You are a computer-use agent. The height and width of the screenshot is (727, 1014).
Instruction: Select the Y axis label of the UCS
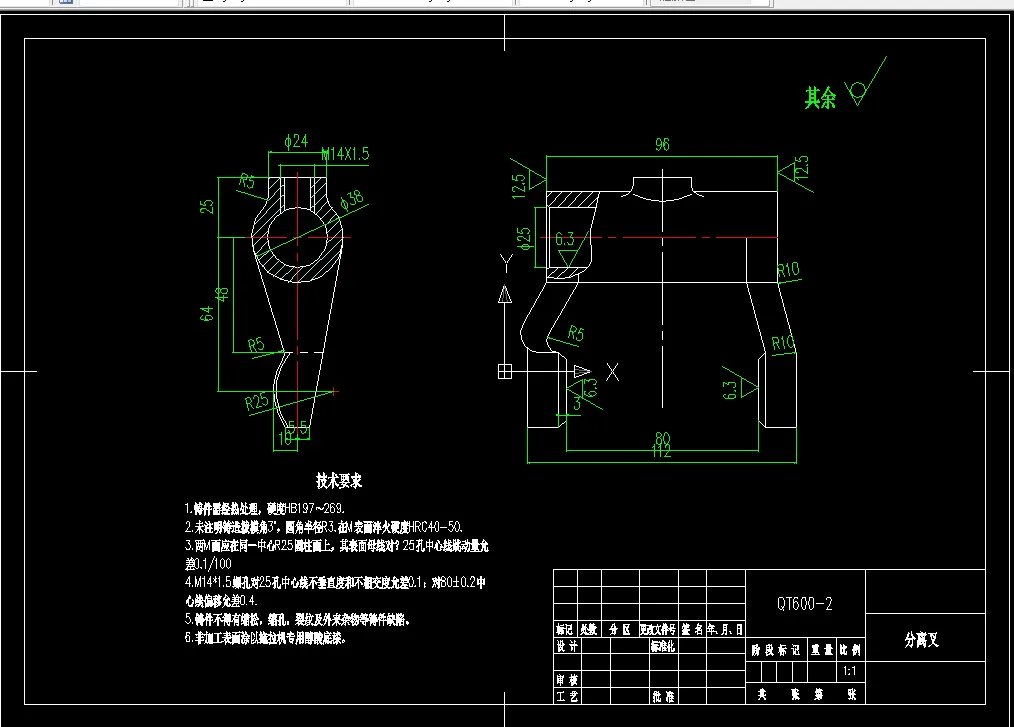click(506, 263)
